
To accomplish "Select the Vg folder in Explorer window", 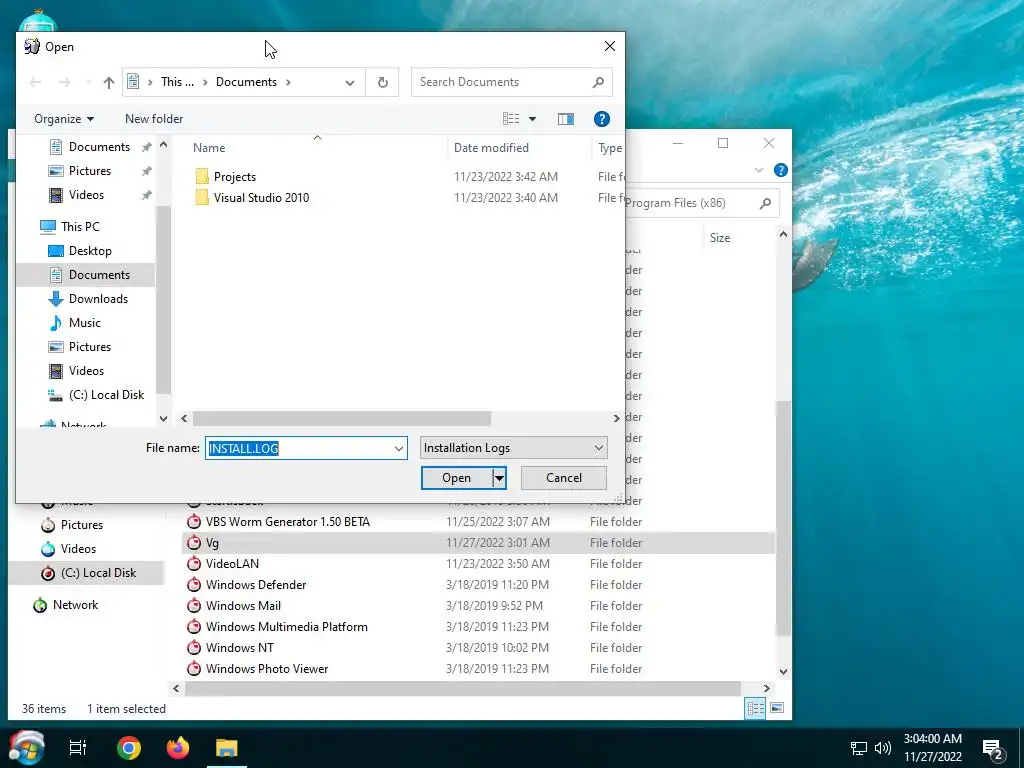I will (x=478, y=543).
